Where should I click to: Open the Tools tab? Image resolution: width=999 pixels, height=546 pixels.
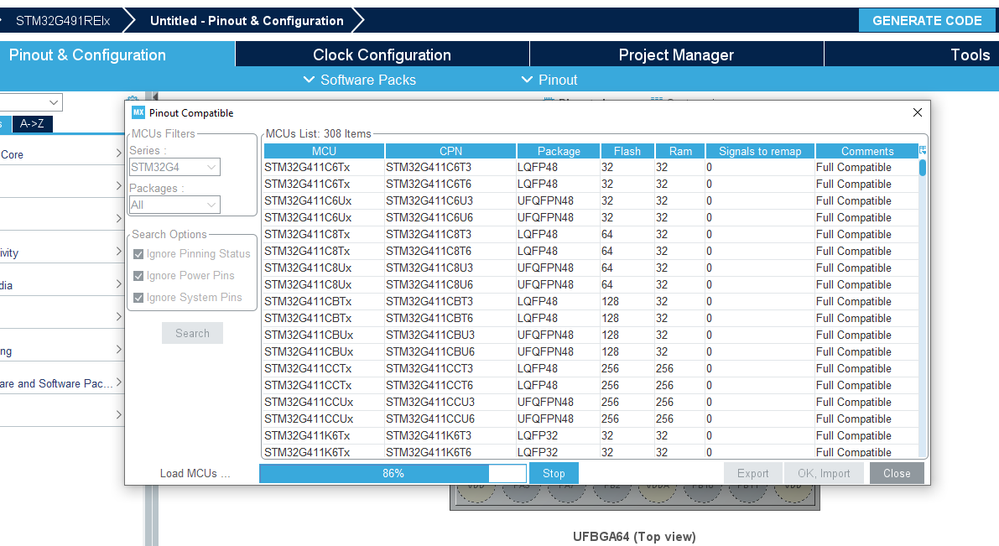pos(912,55)
